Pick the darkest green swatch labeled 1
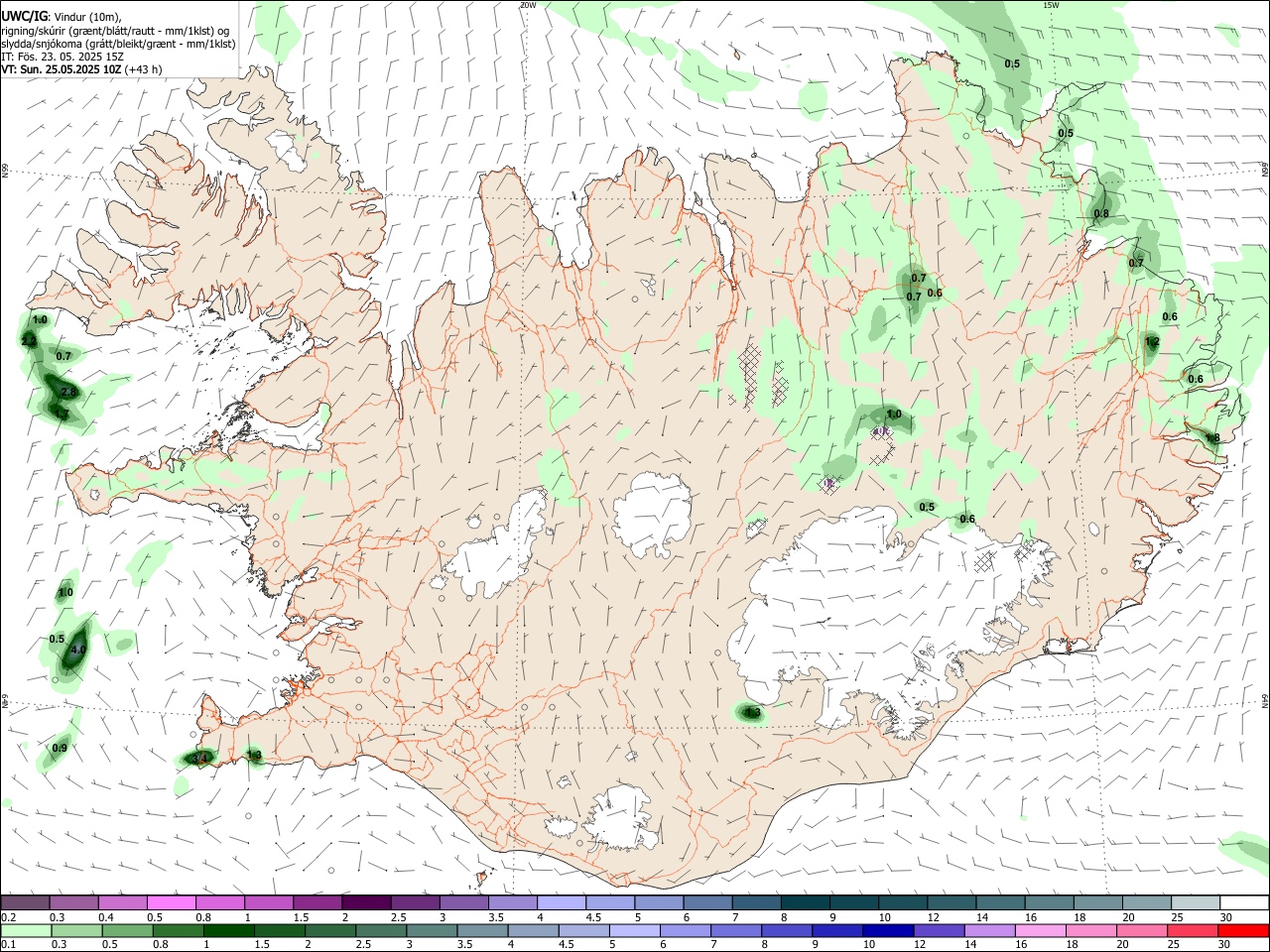This screenshot has width=1270, height=952. pyautogui.click(x=228, y=930)
